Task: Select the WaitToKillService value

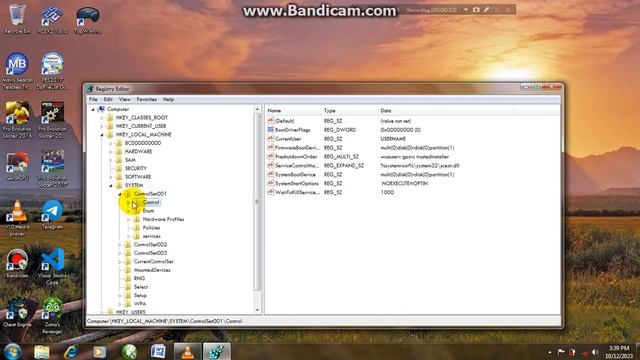Action: tap(298, 192)
